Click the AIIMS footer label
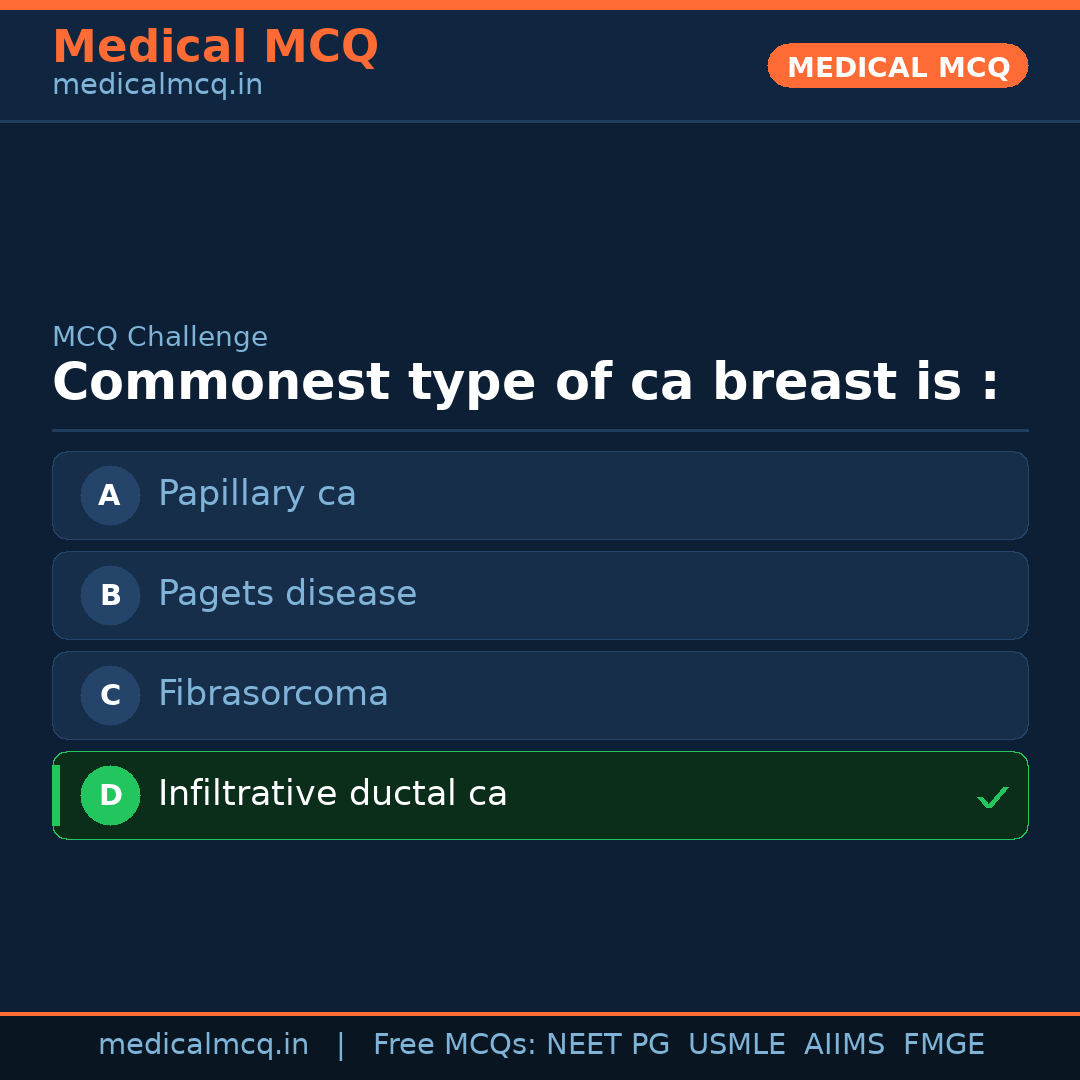The height and width of the screenshot is (1080, 1080). (x=845, y=1043)
